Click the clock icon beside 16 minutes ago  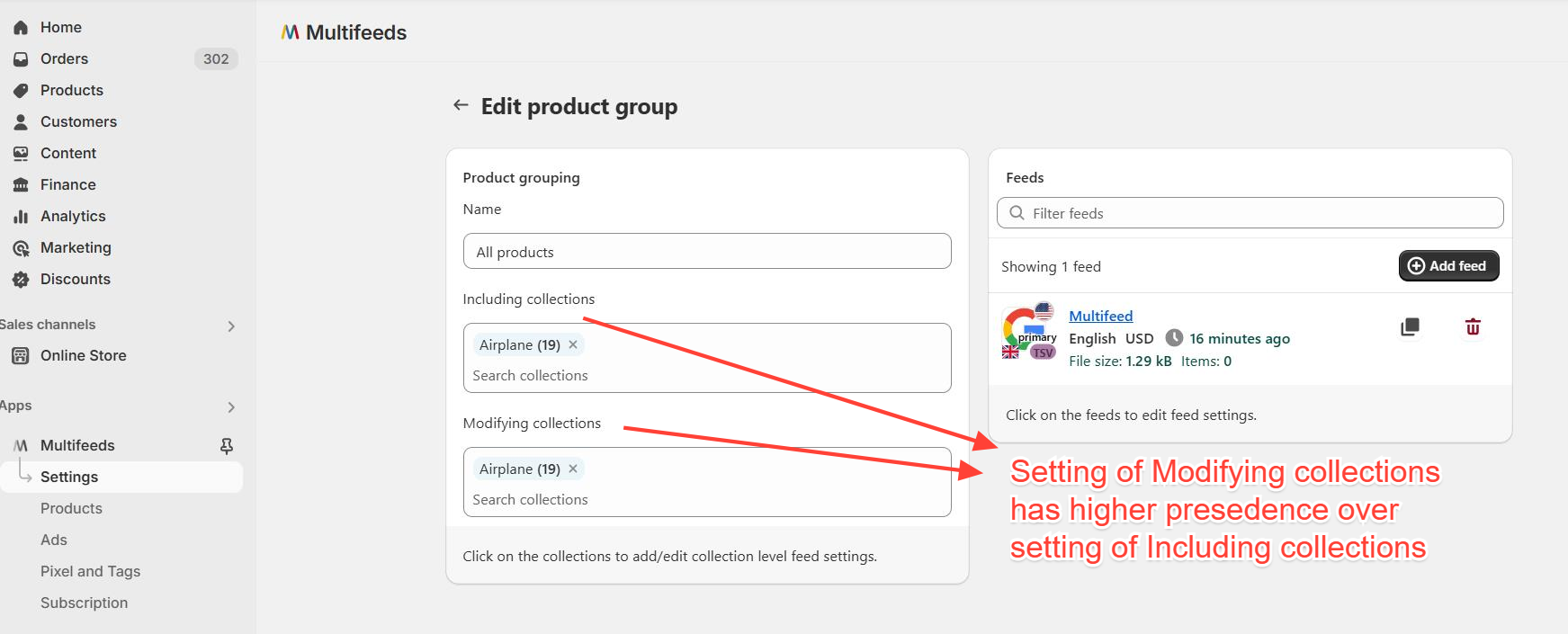[1174, 338]
